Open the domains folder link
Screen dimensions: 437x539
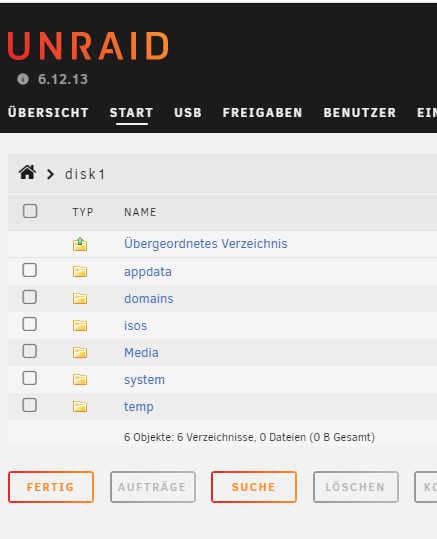(149, 299)
